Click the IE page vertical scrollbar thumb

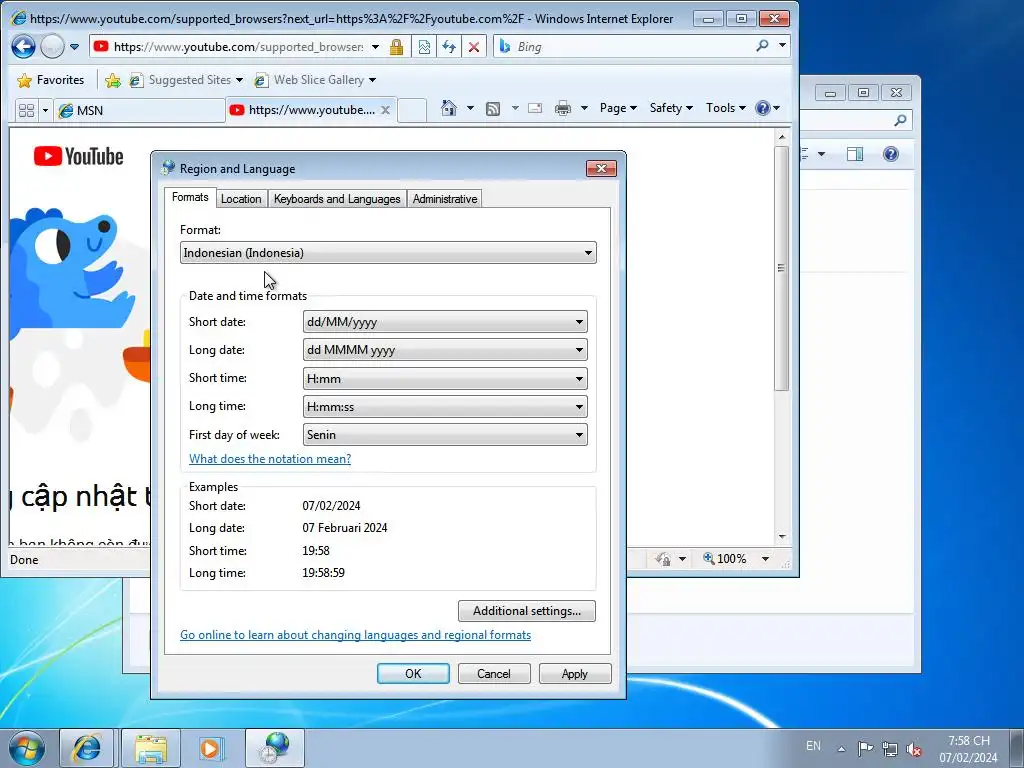[781, 268]
